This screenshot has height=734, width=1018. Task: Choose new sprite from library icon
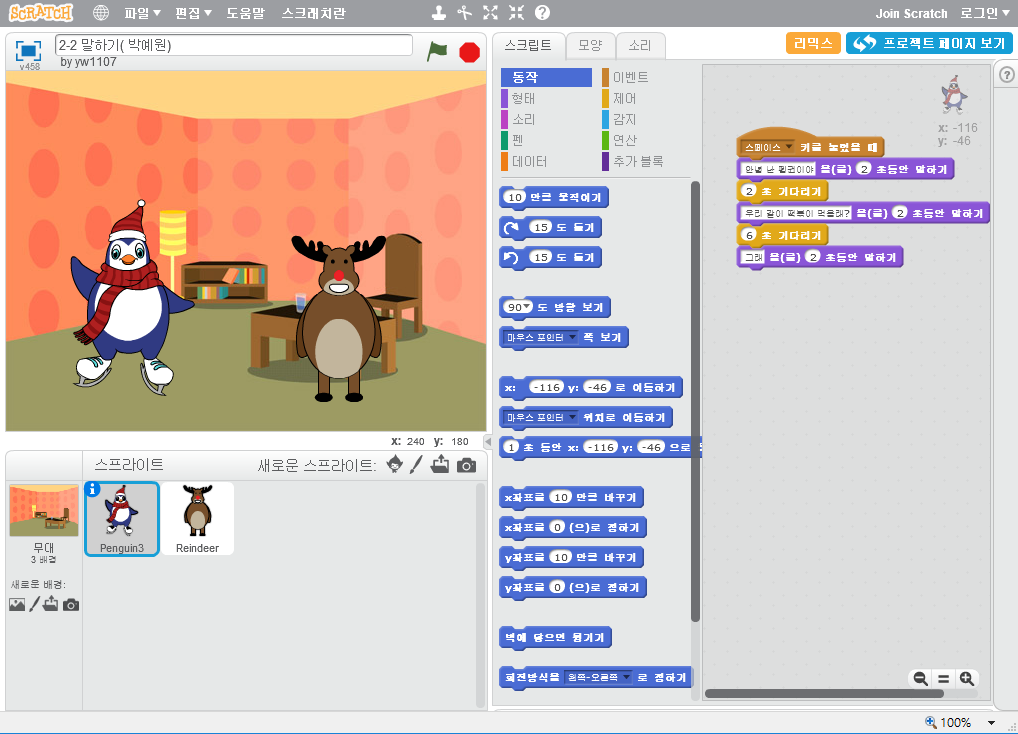click(x=394, y=465)
